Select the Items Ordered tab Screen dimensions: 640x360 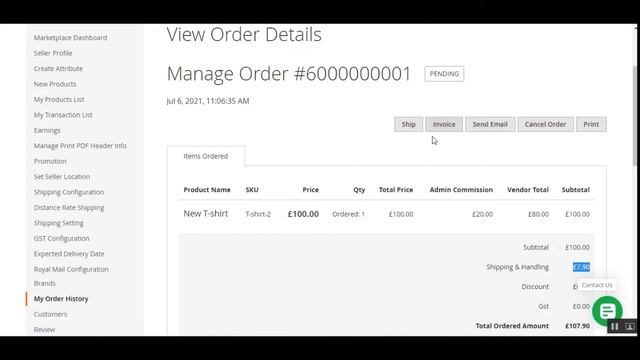pos(206,156)
